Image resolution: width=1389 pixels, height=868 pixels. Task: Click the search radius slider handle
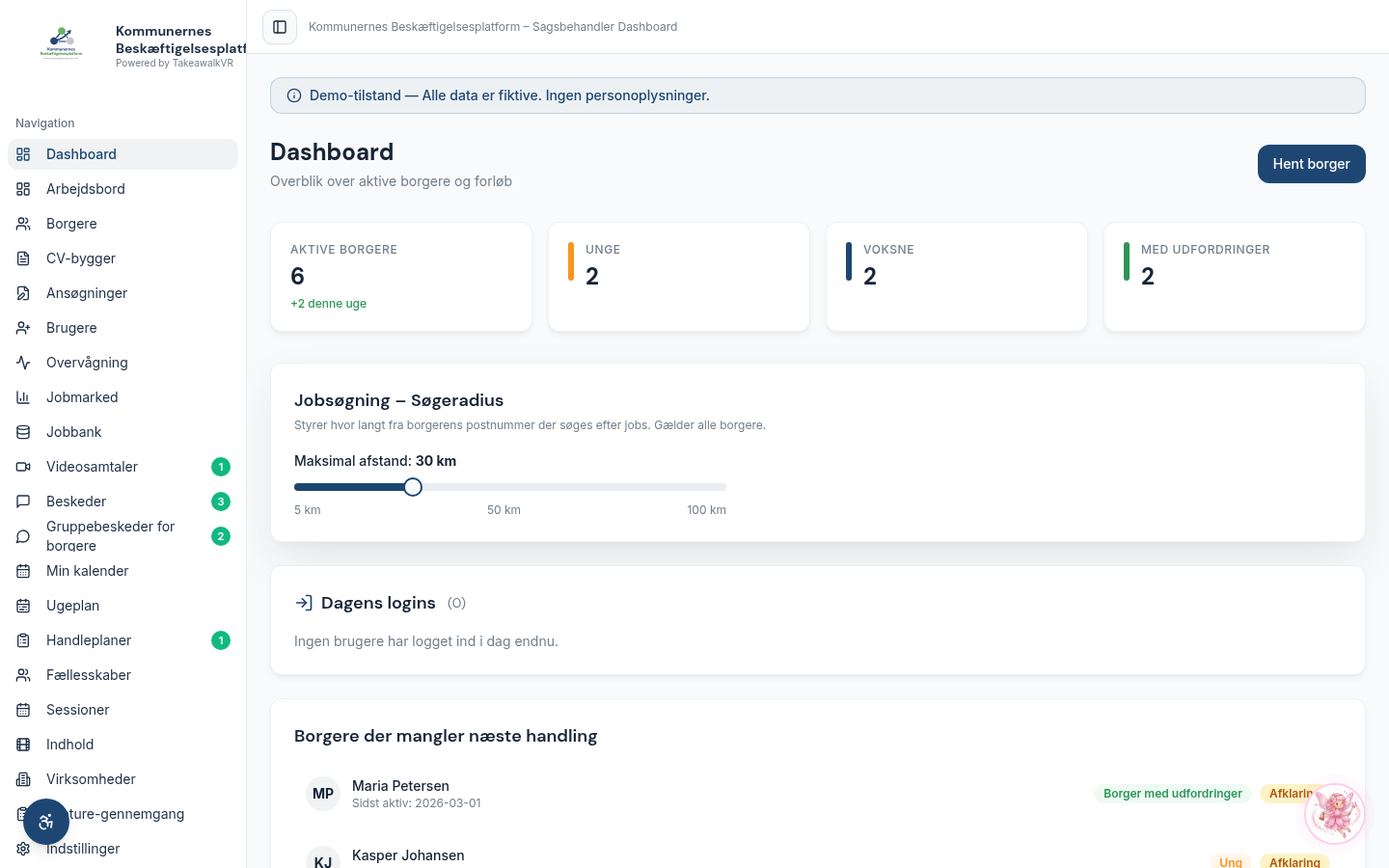tap(413, 487)
